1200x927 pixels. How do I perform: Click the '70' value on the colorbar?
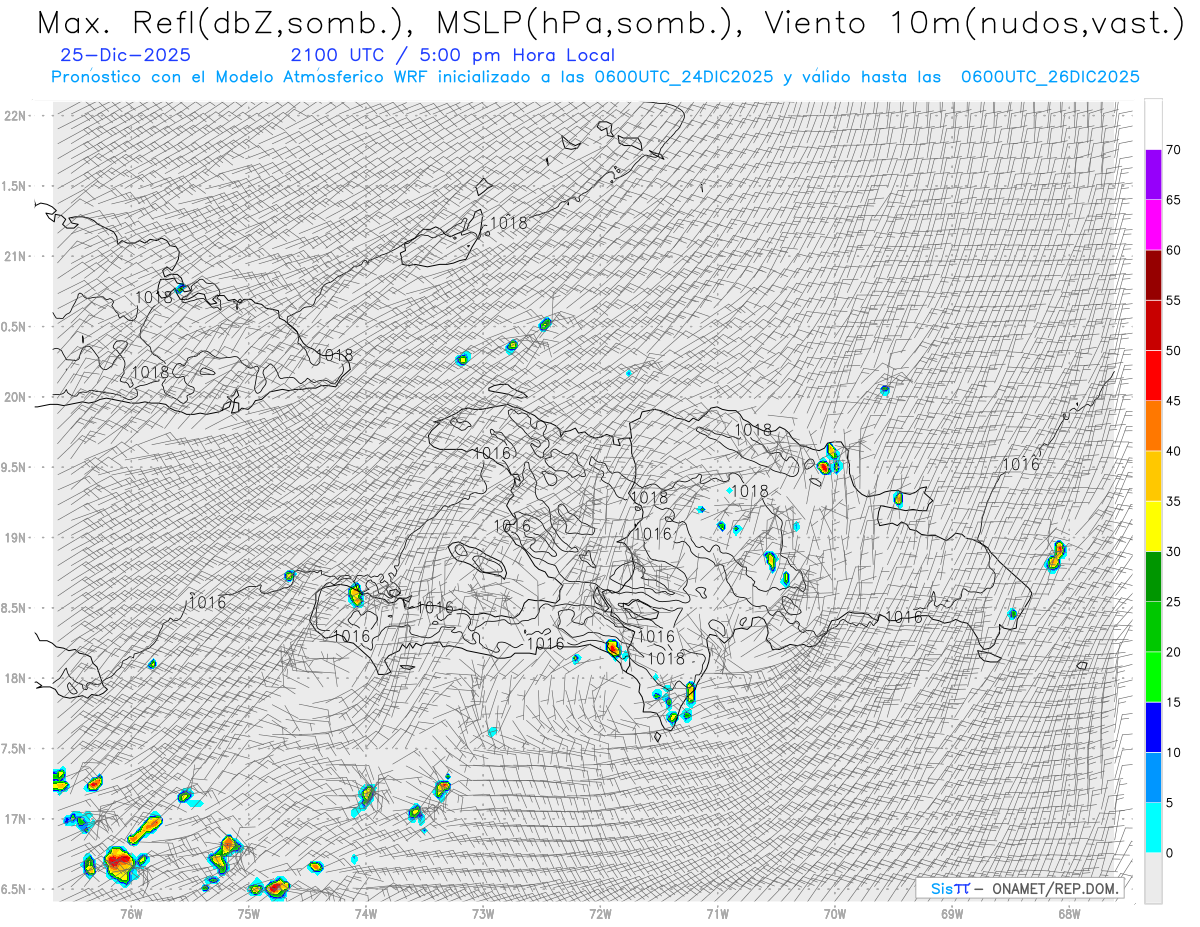pos(1173,151)
